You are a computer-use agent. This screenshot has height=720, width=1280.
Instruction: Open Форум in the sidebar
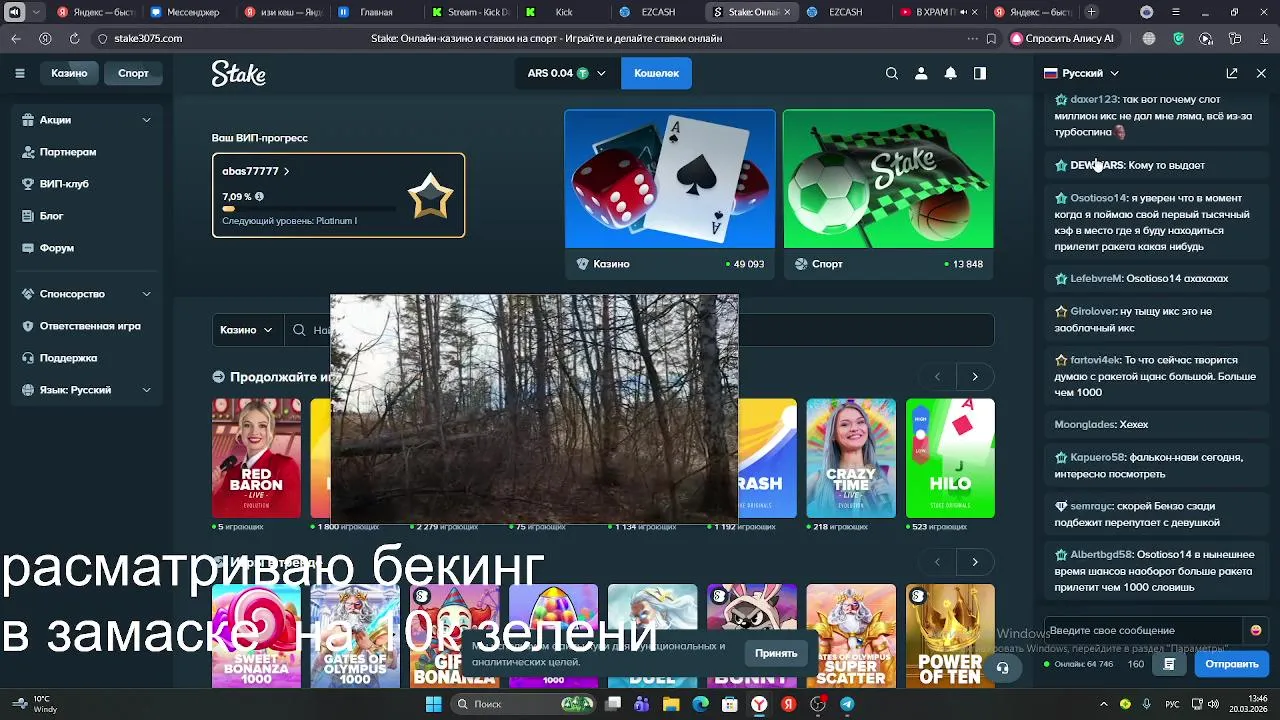56,248
